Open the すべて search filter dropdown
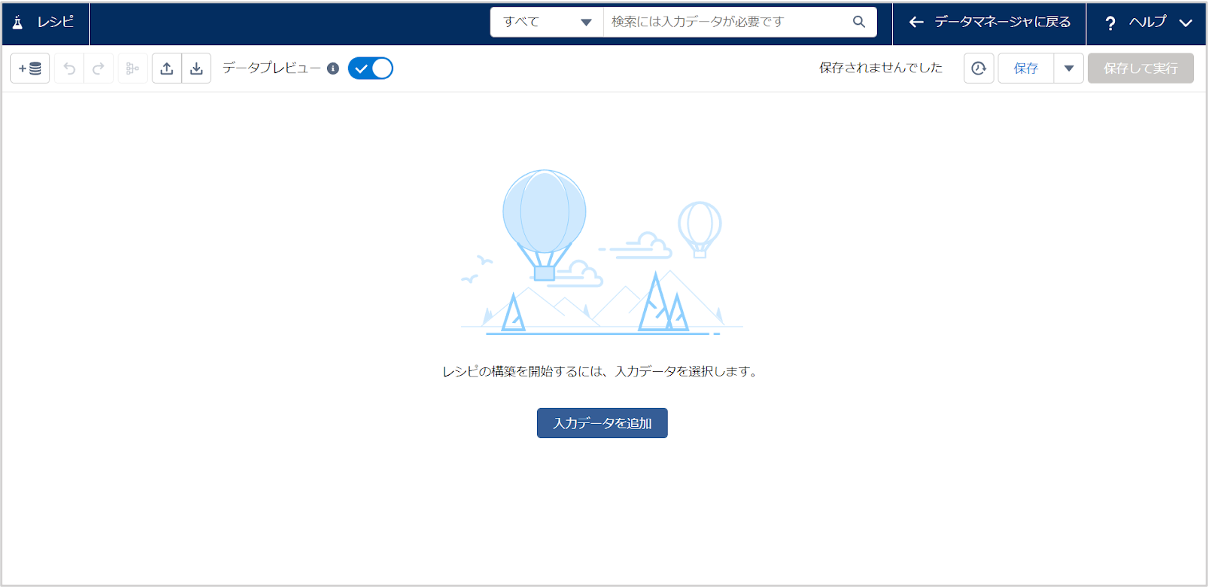Viewport: 1208px width, 588px height. [x=547, y=22]
